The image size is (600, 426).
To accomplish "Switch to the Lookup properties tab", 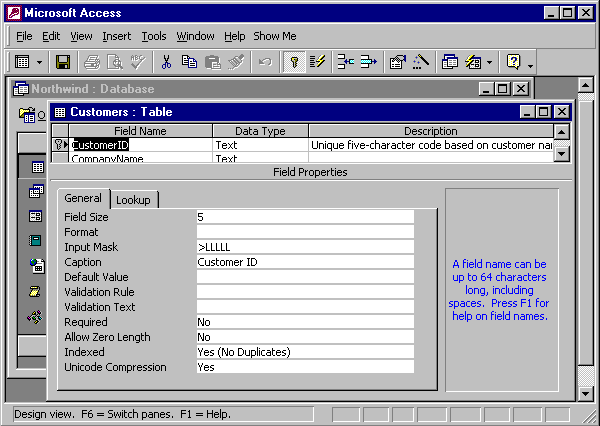I will coord(133,200).
